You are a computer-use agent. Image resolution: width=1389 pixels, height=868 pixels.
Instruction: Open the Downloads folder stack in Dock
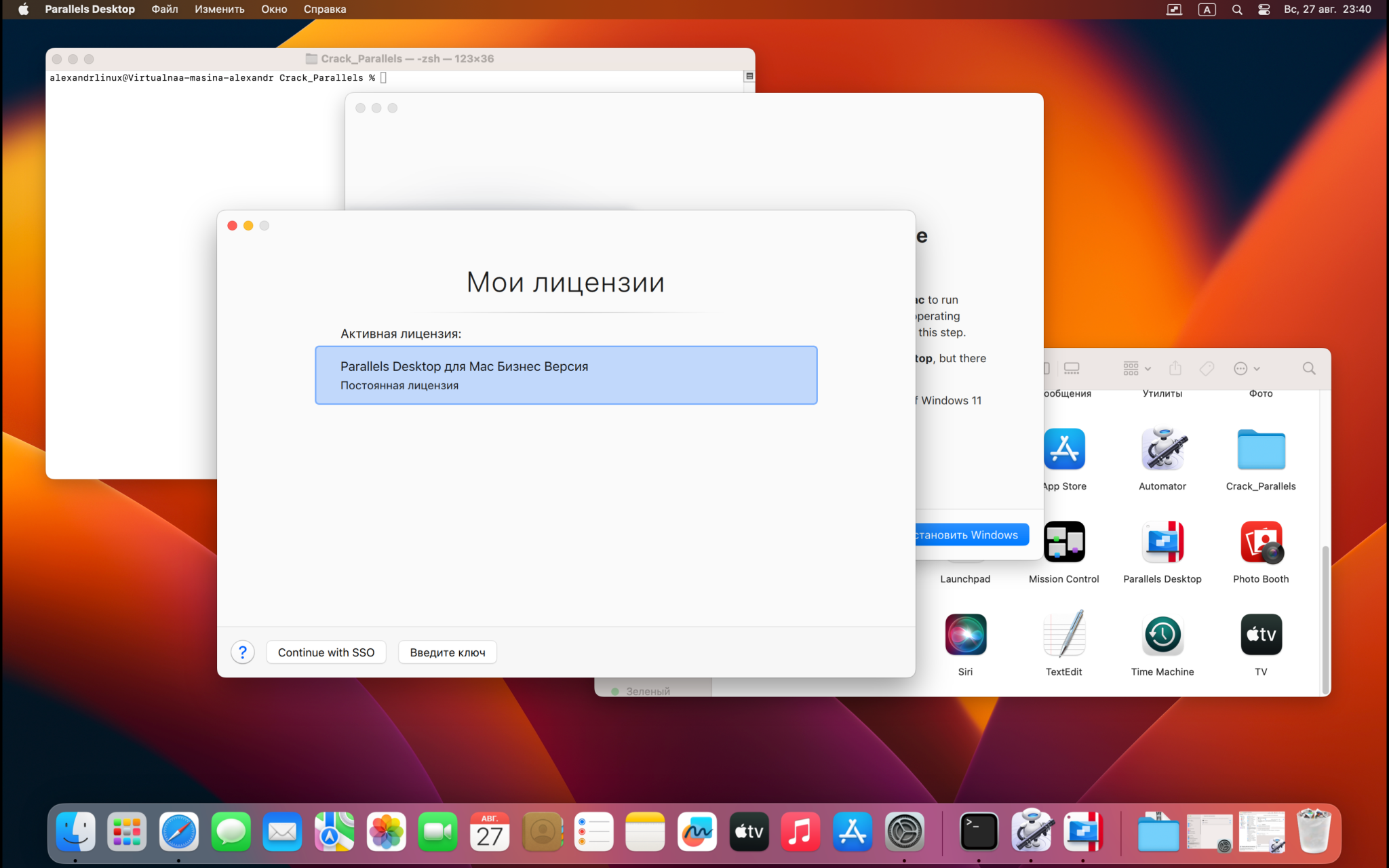point(1158,831)
